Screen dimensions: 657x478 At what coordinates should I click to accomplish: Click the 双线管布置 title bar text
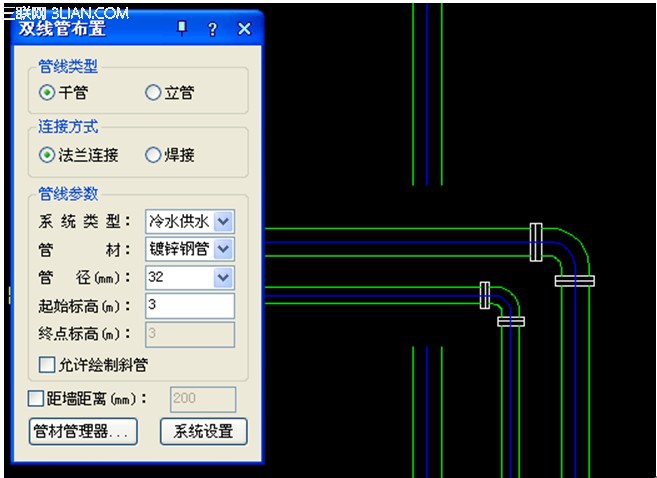62,28
